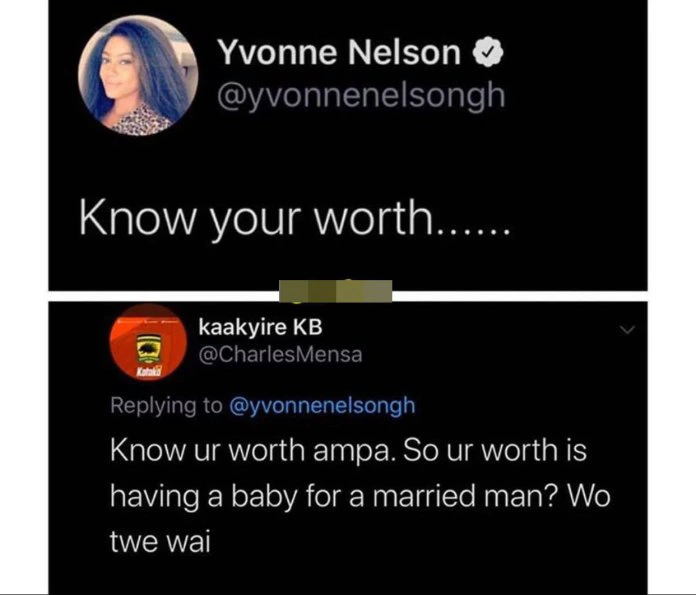Open Yvonne Nelson's round profile picture

tap(138, 75)
